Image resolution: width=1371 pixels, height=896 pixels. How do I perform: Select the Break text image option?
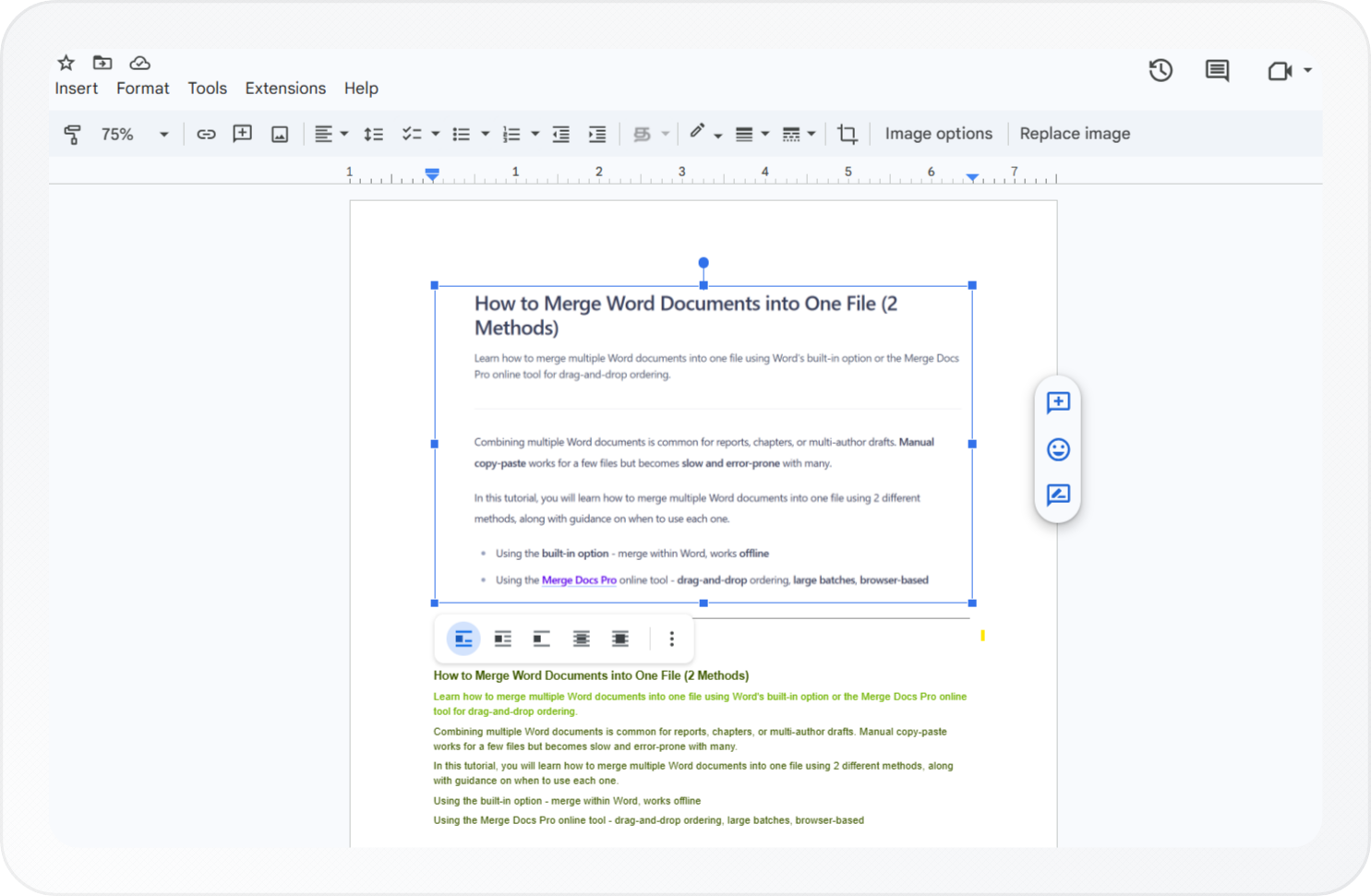[542, 639]
